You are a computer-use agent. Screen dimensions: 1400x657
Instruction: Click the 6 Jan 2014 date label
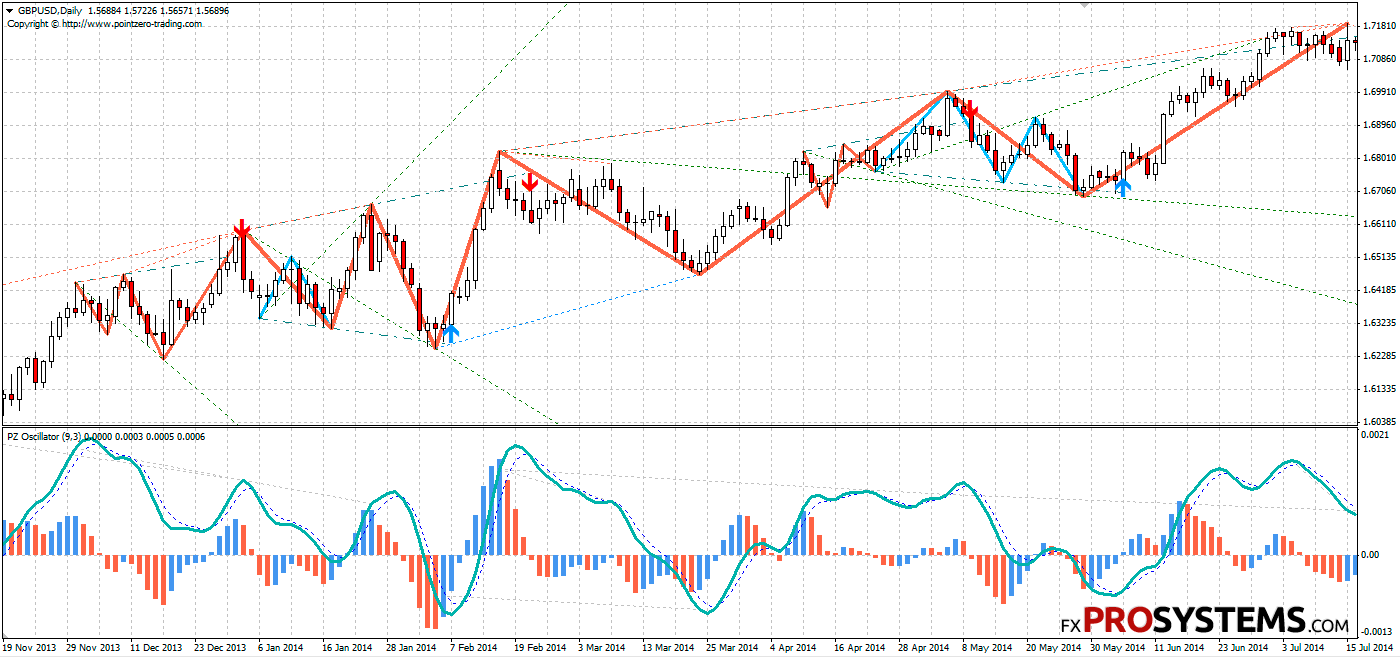point(282,648)
